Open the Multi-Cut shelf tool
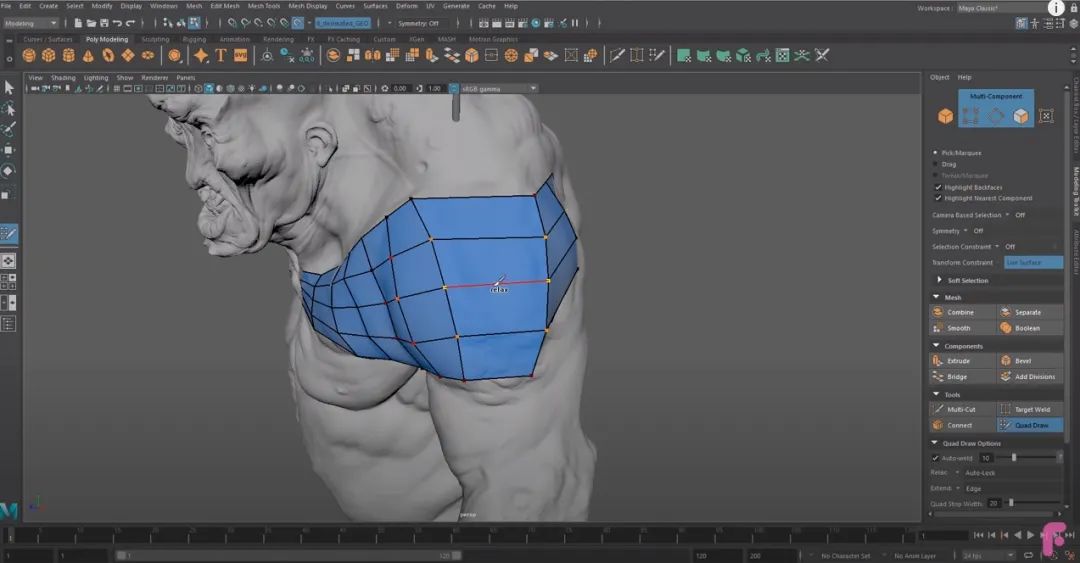The height and width of the screenshot is (563, 1080). tap(616, 56)
